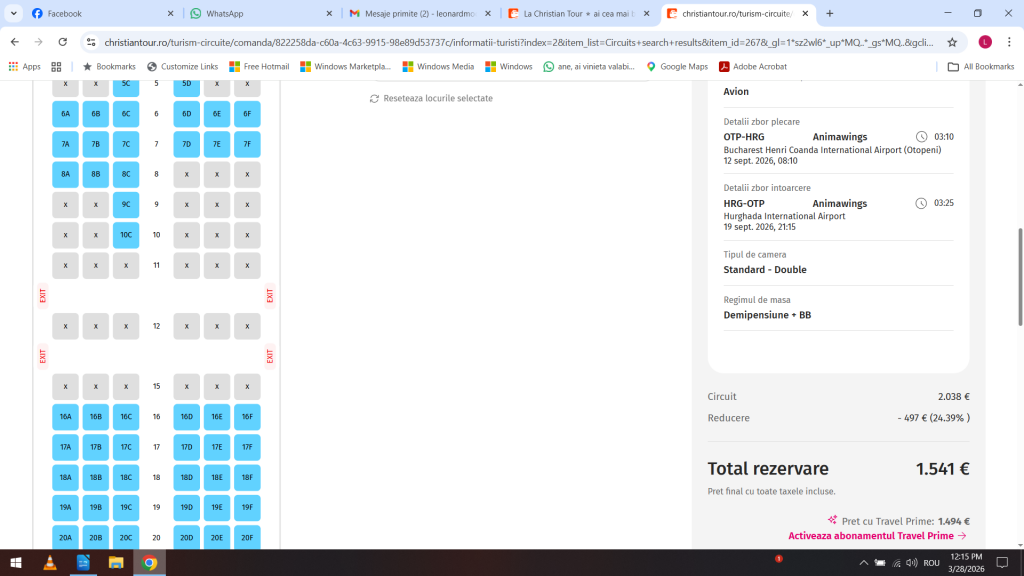Screen dimensions: 1024x576
Task: Open File Explorer from the taskbar
Action: (116, 563)
